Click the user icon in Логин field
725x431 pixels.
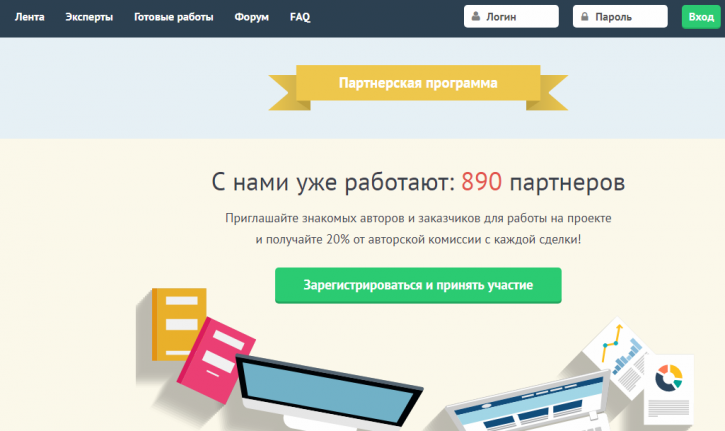pyautogui.click(x=475, y=17)
